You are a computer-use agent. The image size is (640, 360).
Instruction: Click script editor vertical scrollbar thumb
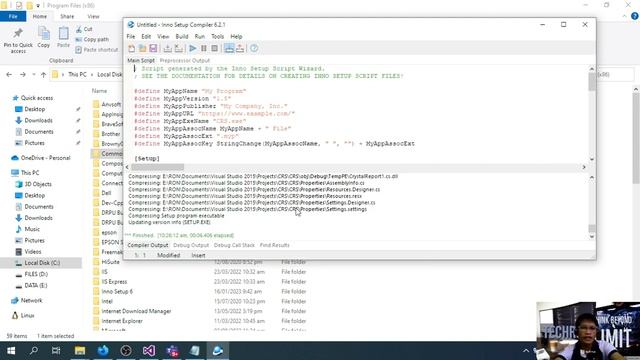(592, 82)
